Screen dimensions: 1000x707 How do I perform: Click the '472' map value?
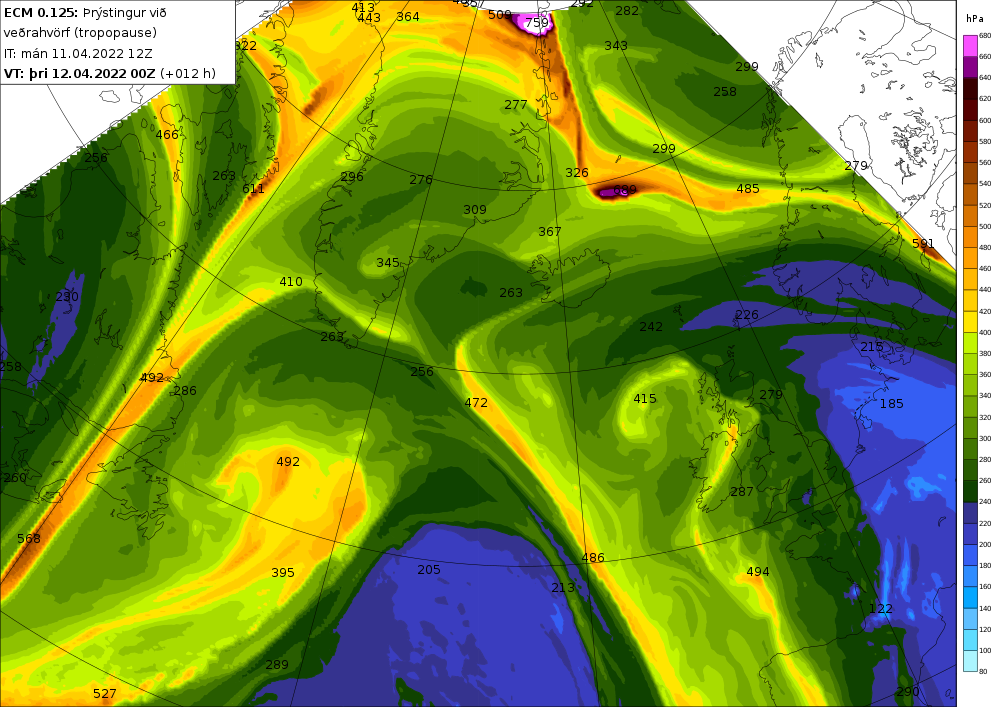(x=476, y=403)
